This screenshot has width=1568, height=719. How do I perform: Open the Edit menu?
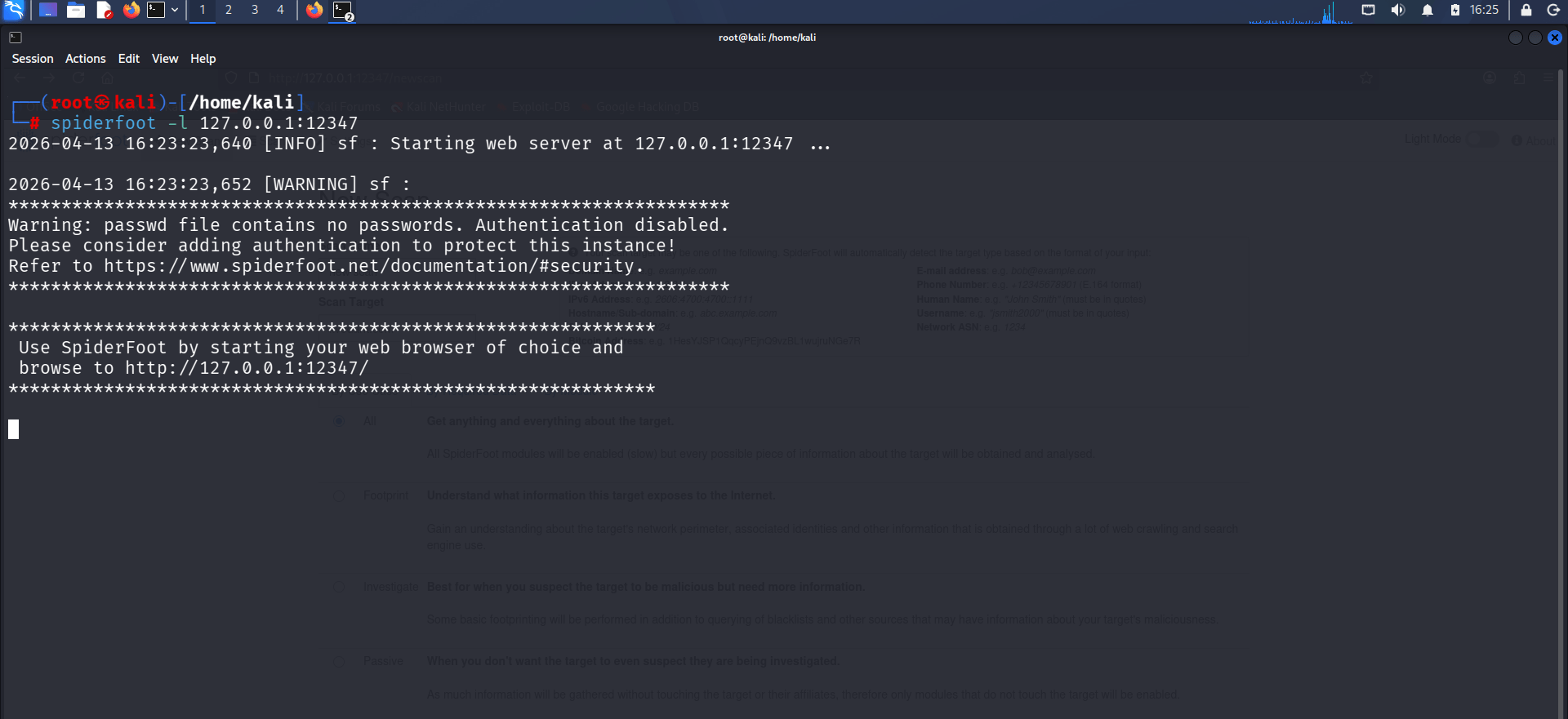click(129, 59)
